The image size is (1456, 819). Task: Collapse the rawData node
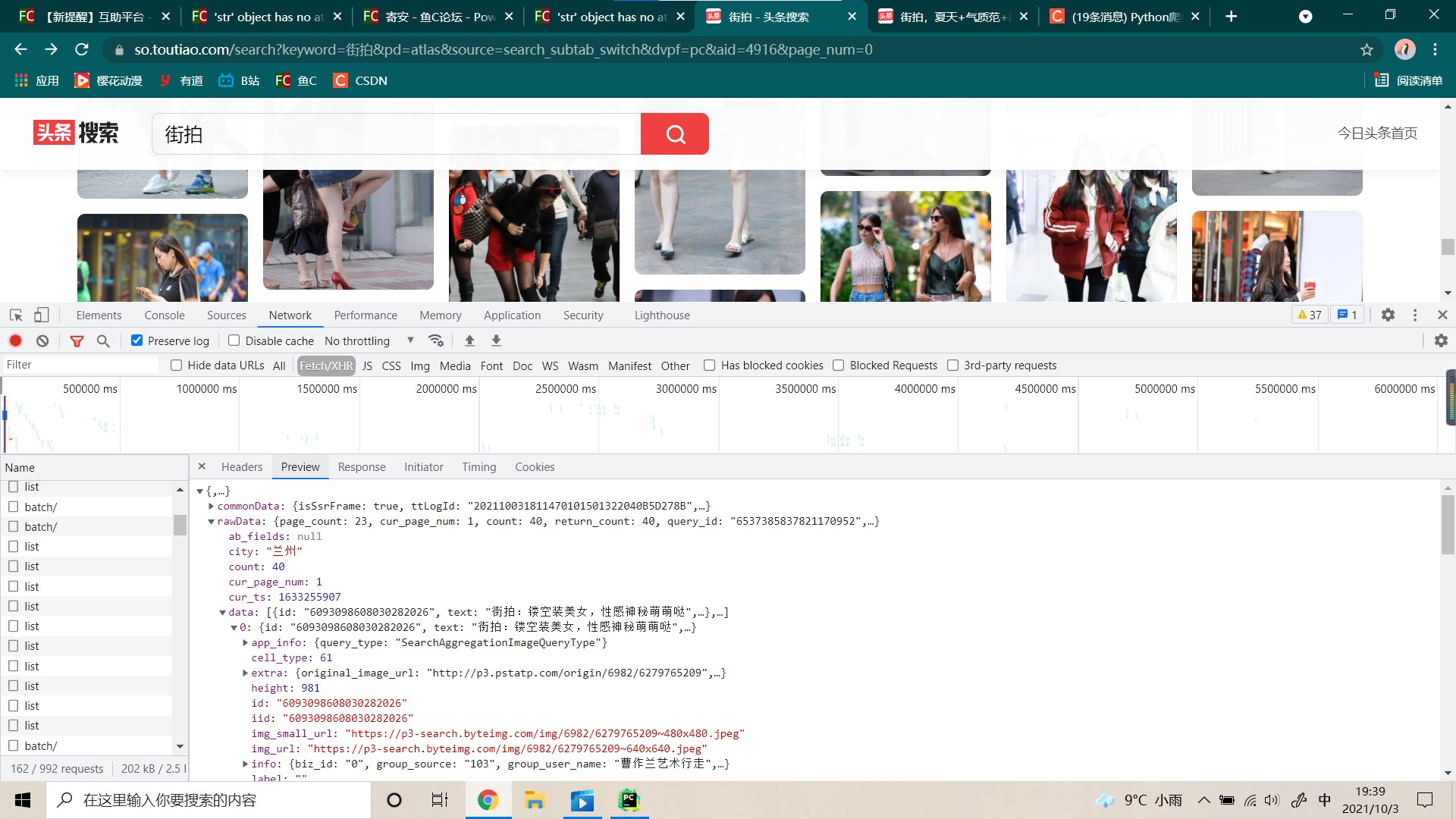pos(211,521)
